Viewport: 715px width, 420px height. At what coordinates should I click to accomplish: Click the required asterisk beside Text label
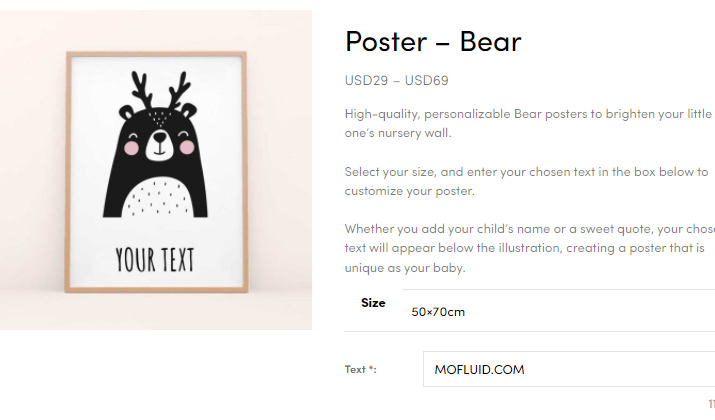(x=371, y=367)
